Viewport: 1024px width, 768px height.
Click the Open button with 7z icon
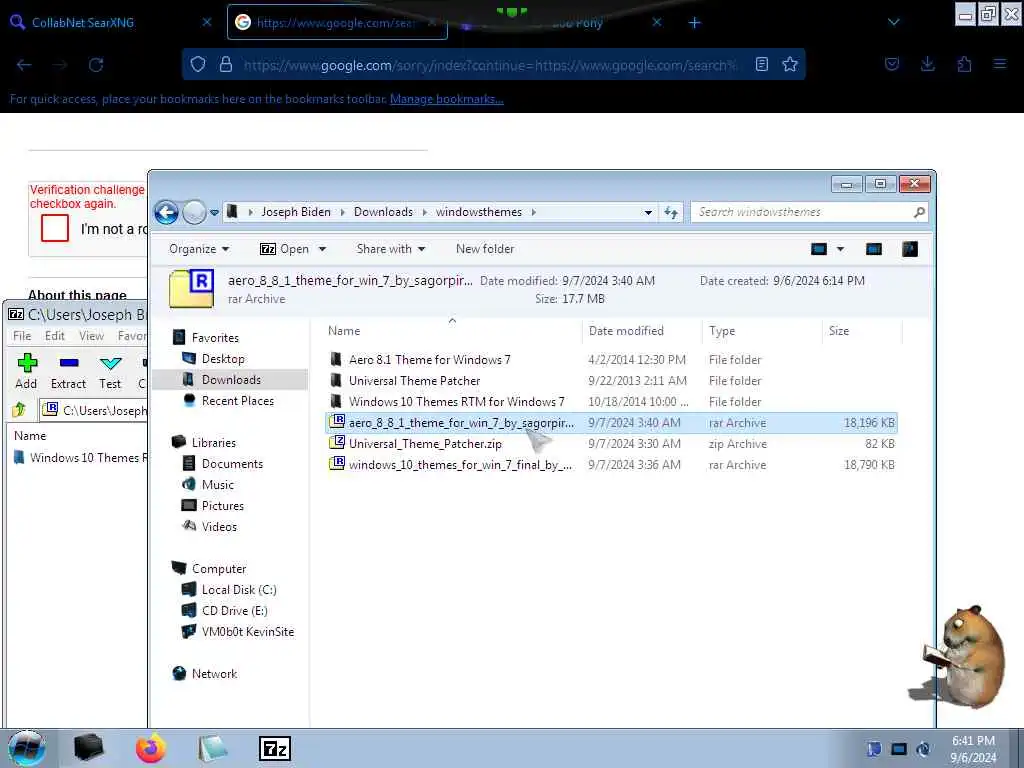pos(285,249)
